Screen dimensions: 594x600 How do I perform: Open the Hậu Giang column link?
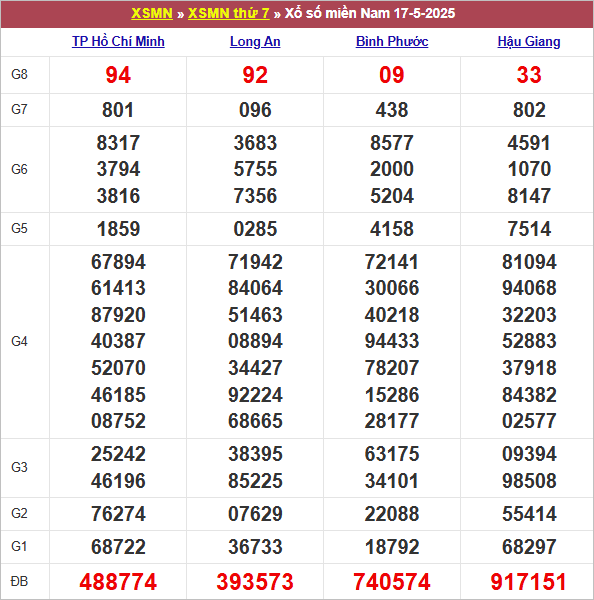(x=529, y=41)
